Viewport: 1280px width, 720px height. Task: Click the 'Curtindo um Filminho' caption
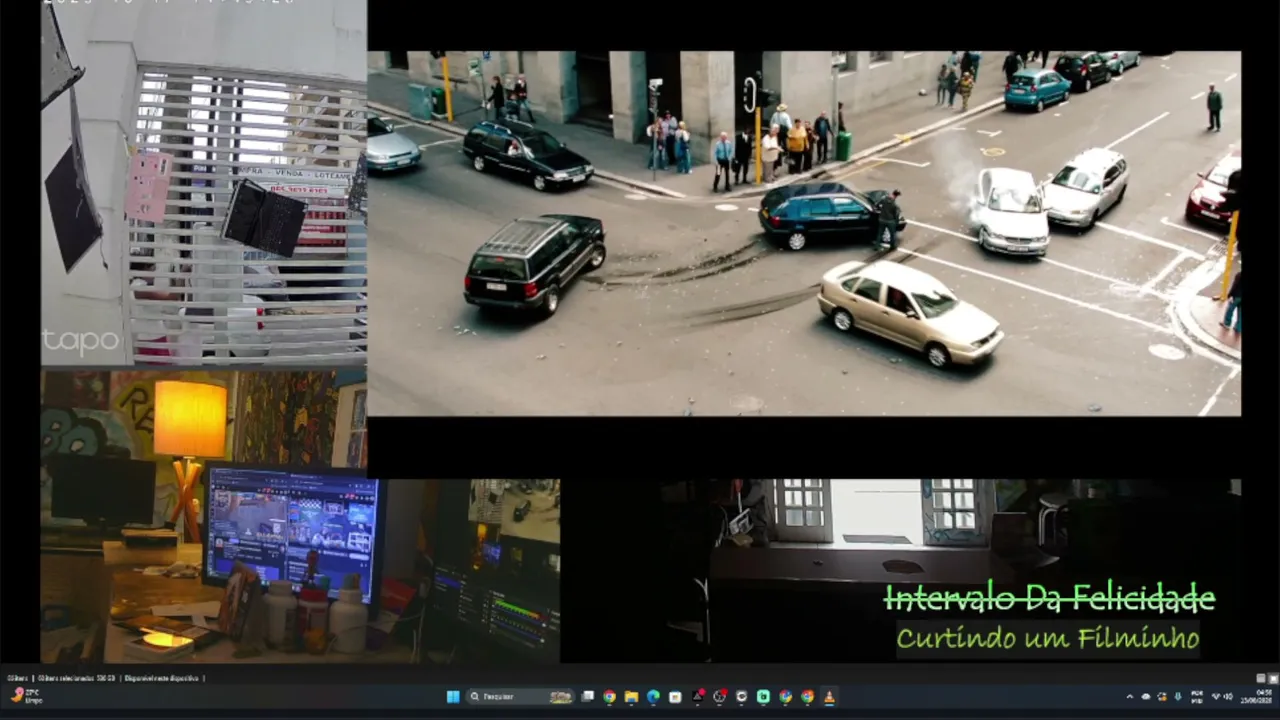click(1047, 637)
